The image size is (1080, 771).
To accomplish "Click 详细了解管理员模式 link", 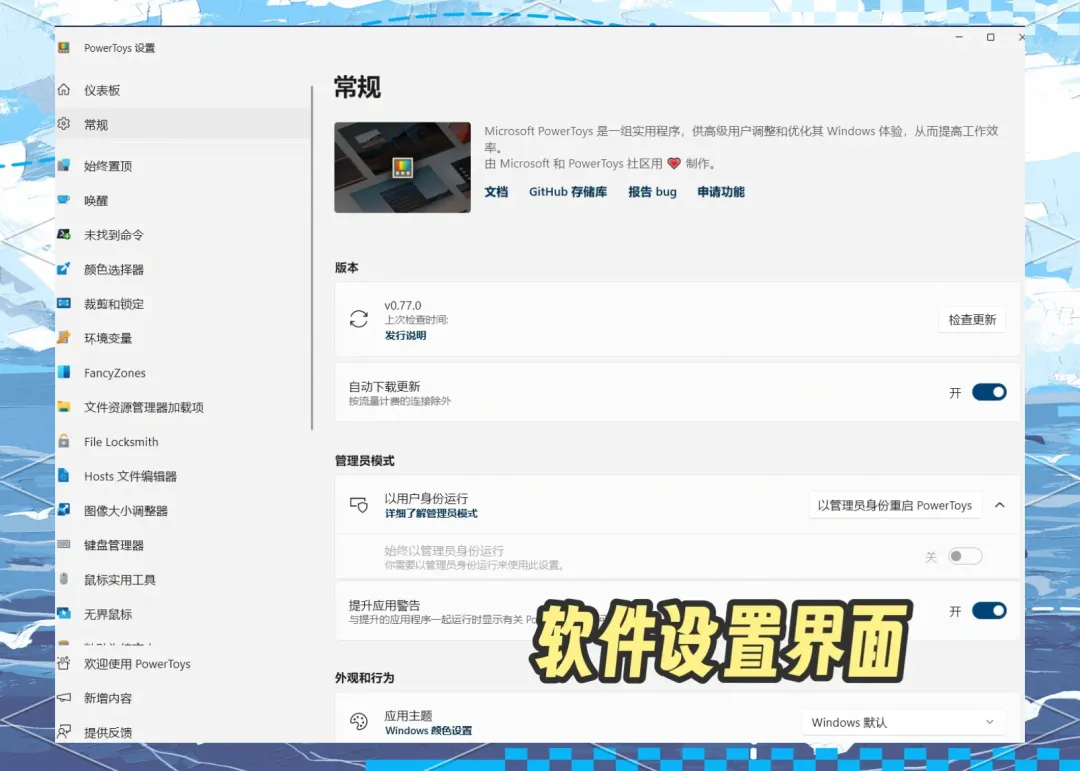I will pyautogui.click(x=431, y=513).
